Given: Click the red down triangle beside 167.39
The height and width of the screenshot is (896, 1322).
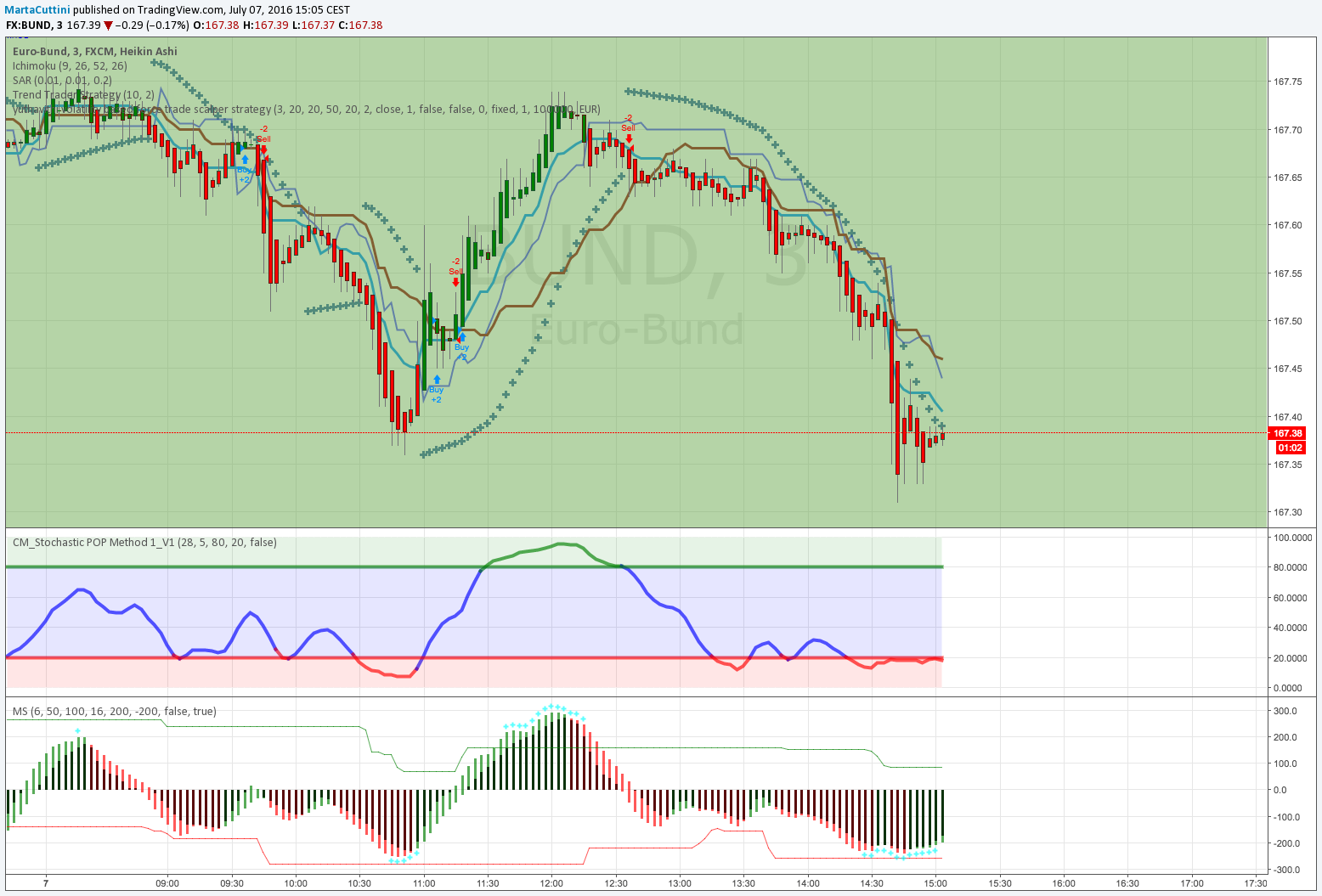Looking at the screenshot, I should click(108, 25).
